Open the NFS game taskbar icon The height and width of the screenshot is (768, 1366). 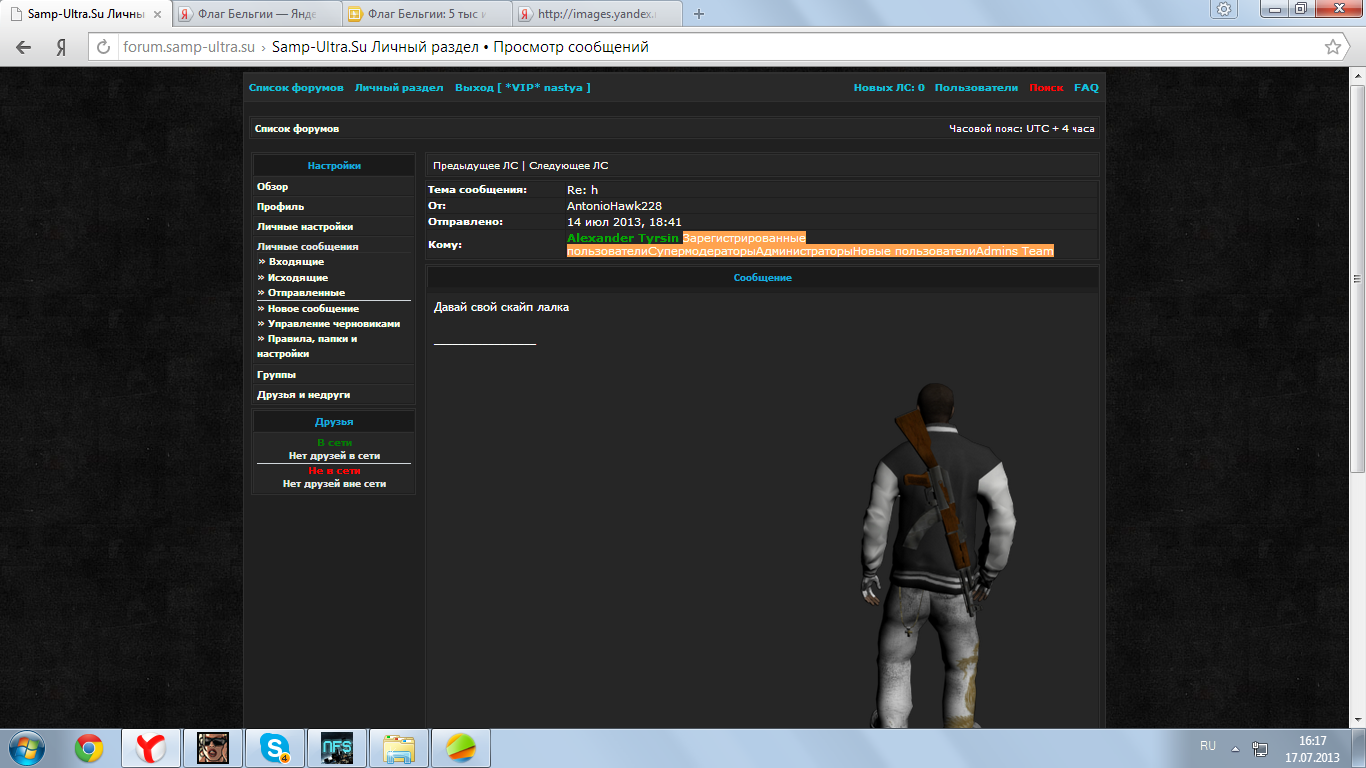[x=336, y=748]
